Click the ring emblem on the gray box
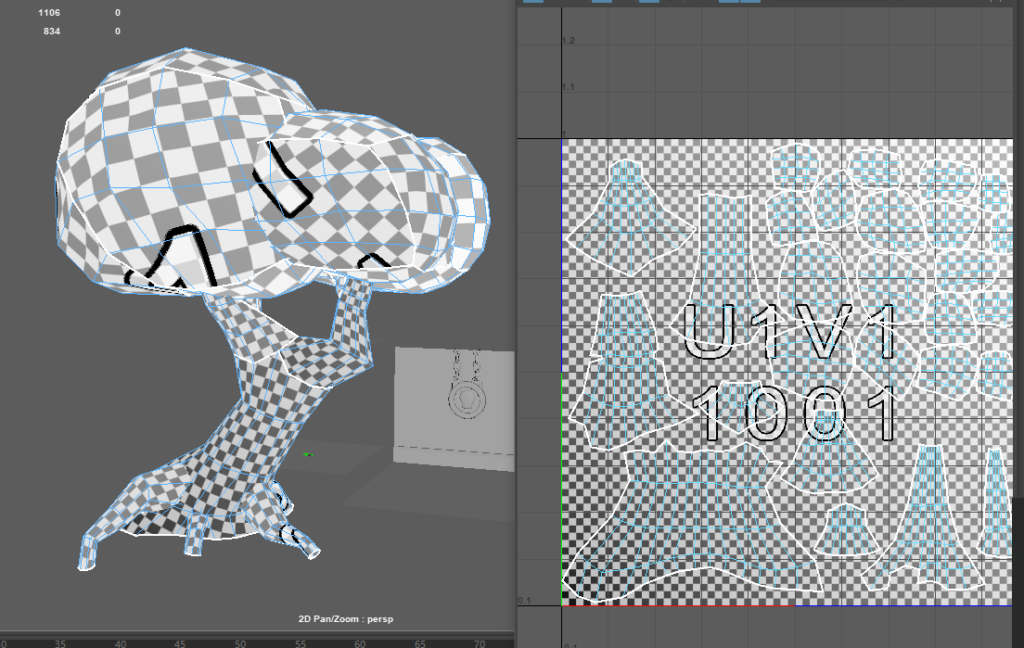 467,399
